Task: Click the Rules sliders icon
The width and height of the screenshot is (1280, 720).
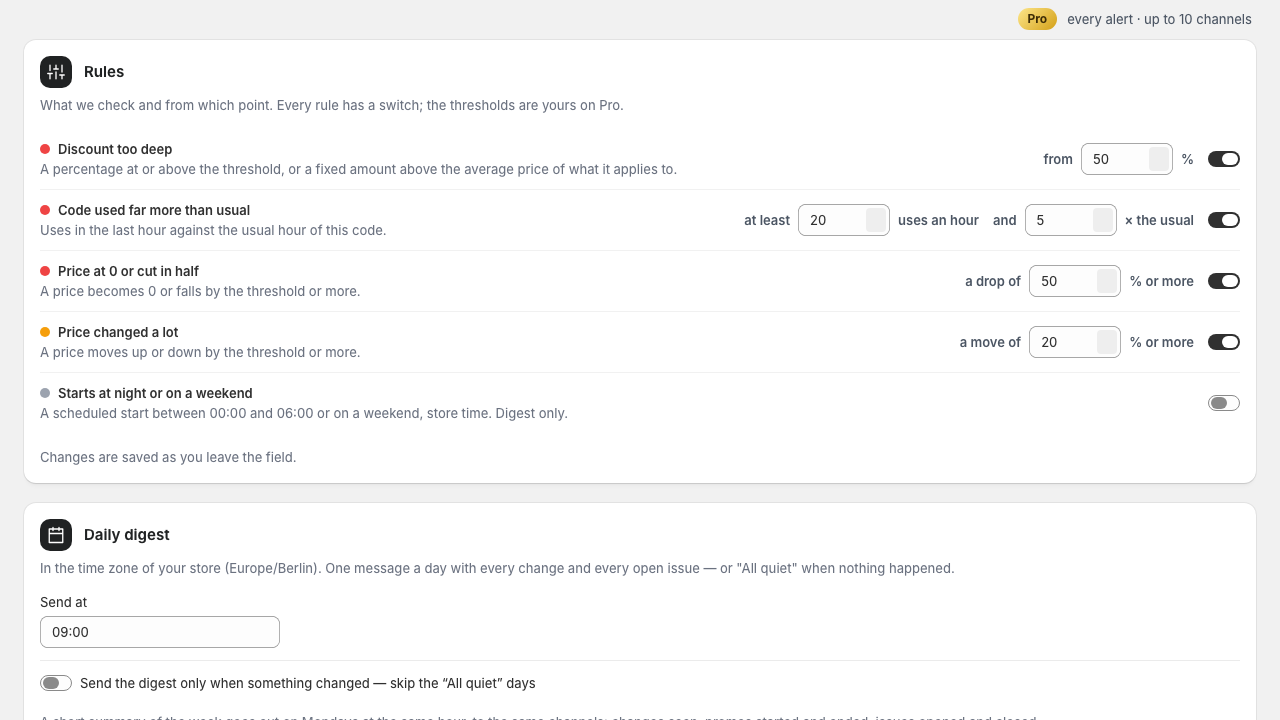Action: click(56, 72)
